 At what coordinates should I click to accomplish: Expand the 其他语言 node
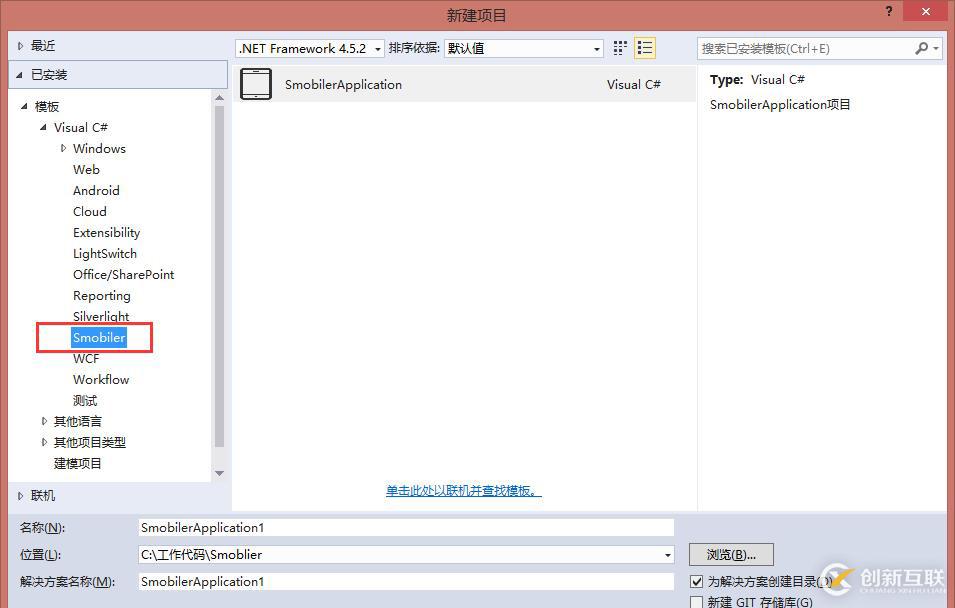[x=44, y=421]
